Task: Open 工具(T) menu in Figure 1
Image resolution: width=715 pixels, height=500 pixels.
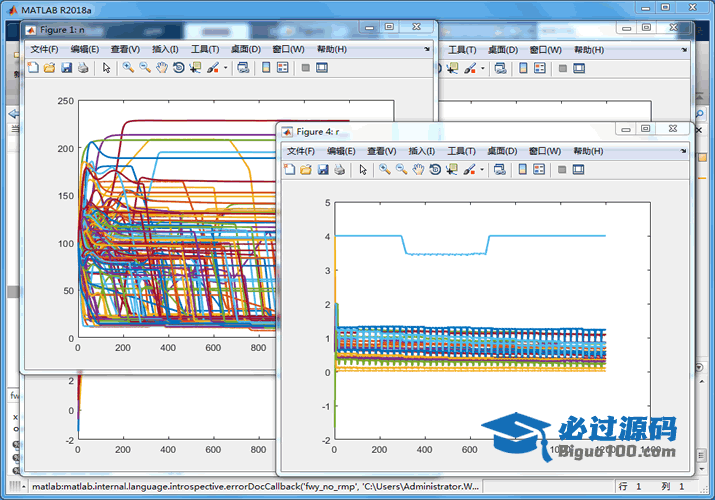Action: 205,49
